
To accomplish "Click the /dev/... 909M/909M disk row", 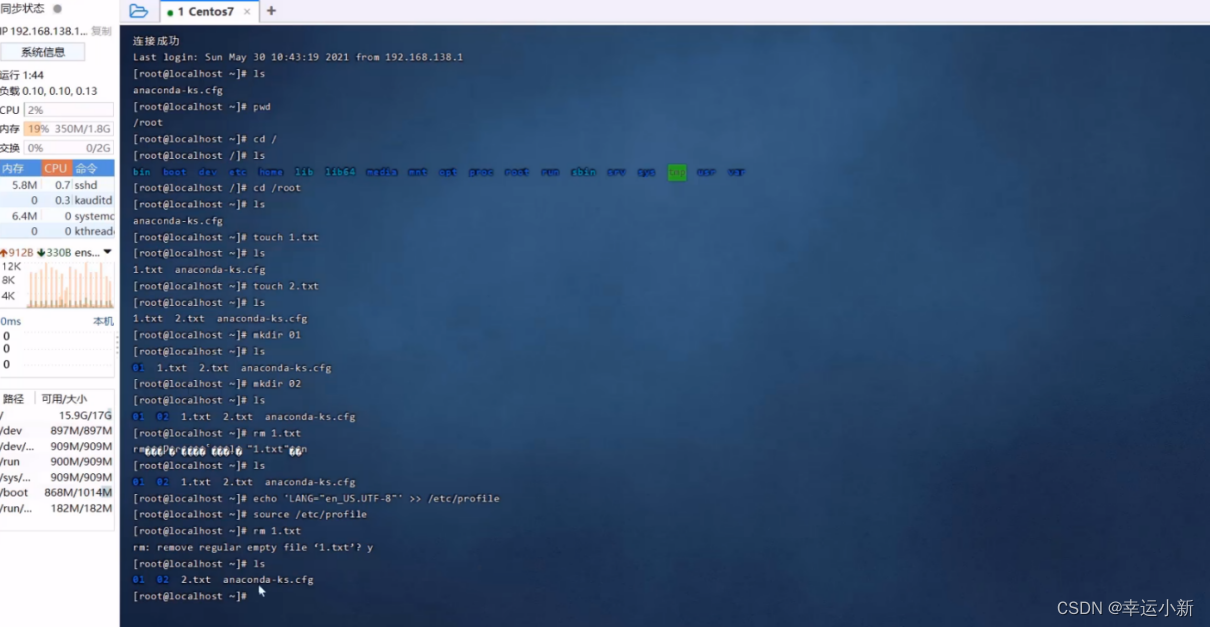I will click(x=57, y=446).
